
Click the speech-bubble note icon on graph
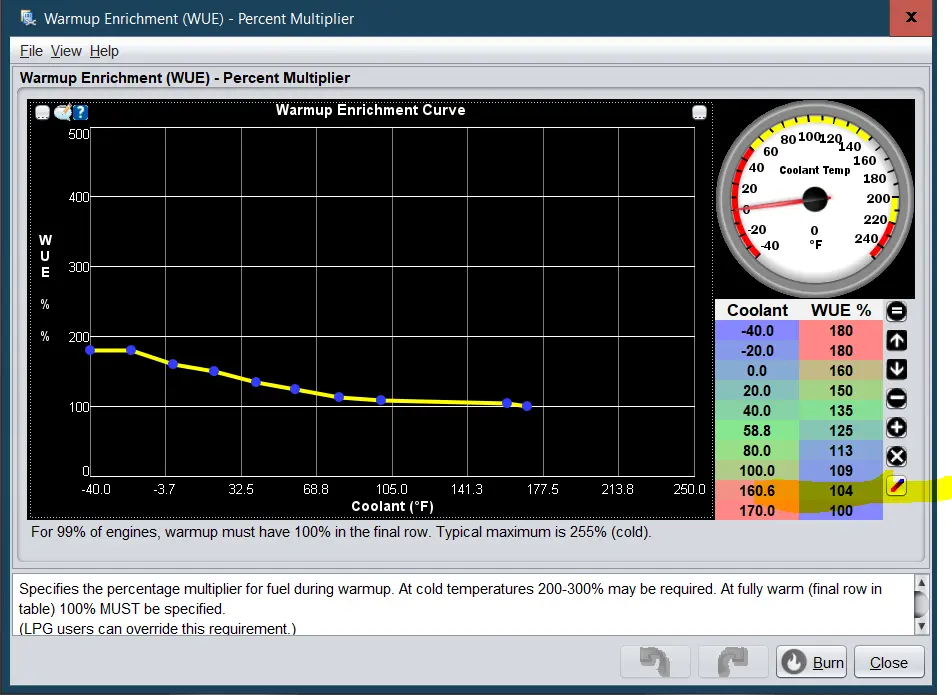point(63,112)
